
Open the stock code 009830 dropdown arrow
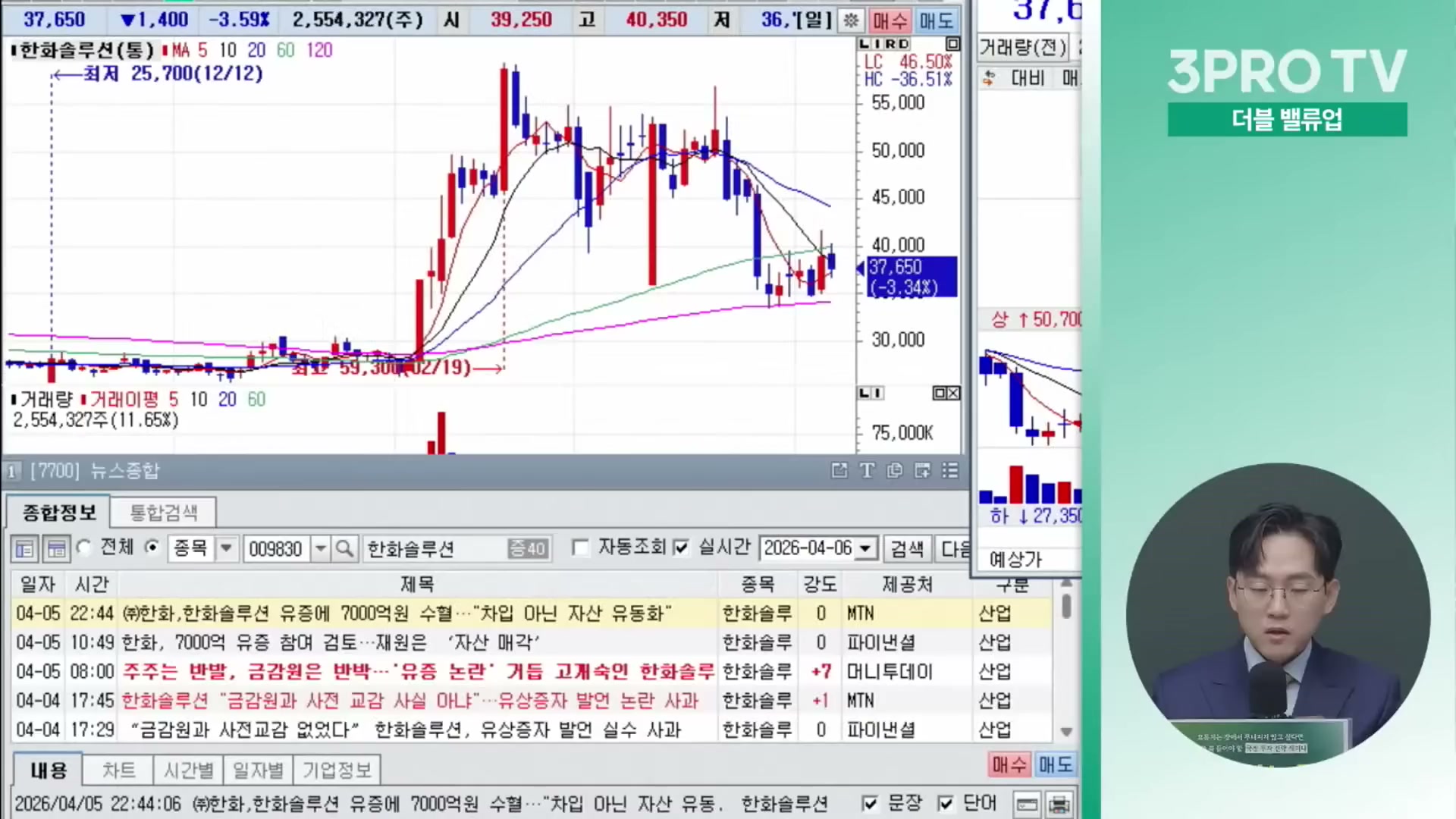(321, 548)
